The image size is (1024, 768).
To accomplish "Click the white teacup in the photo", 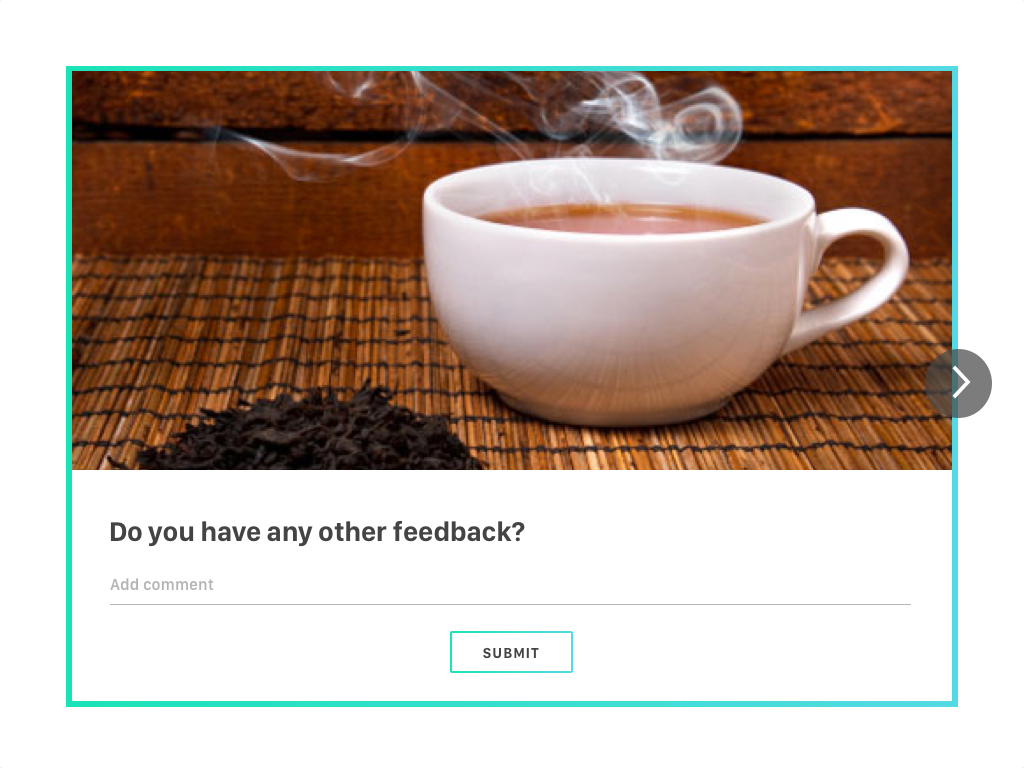I will (x=653, y=294).
